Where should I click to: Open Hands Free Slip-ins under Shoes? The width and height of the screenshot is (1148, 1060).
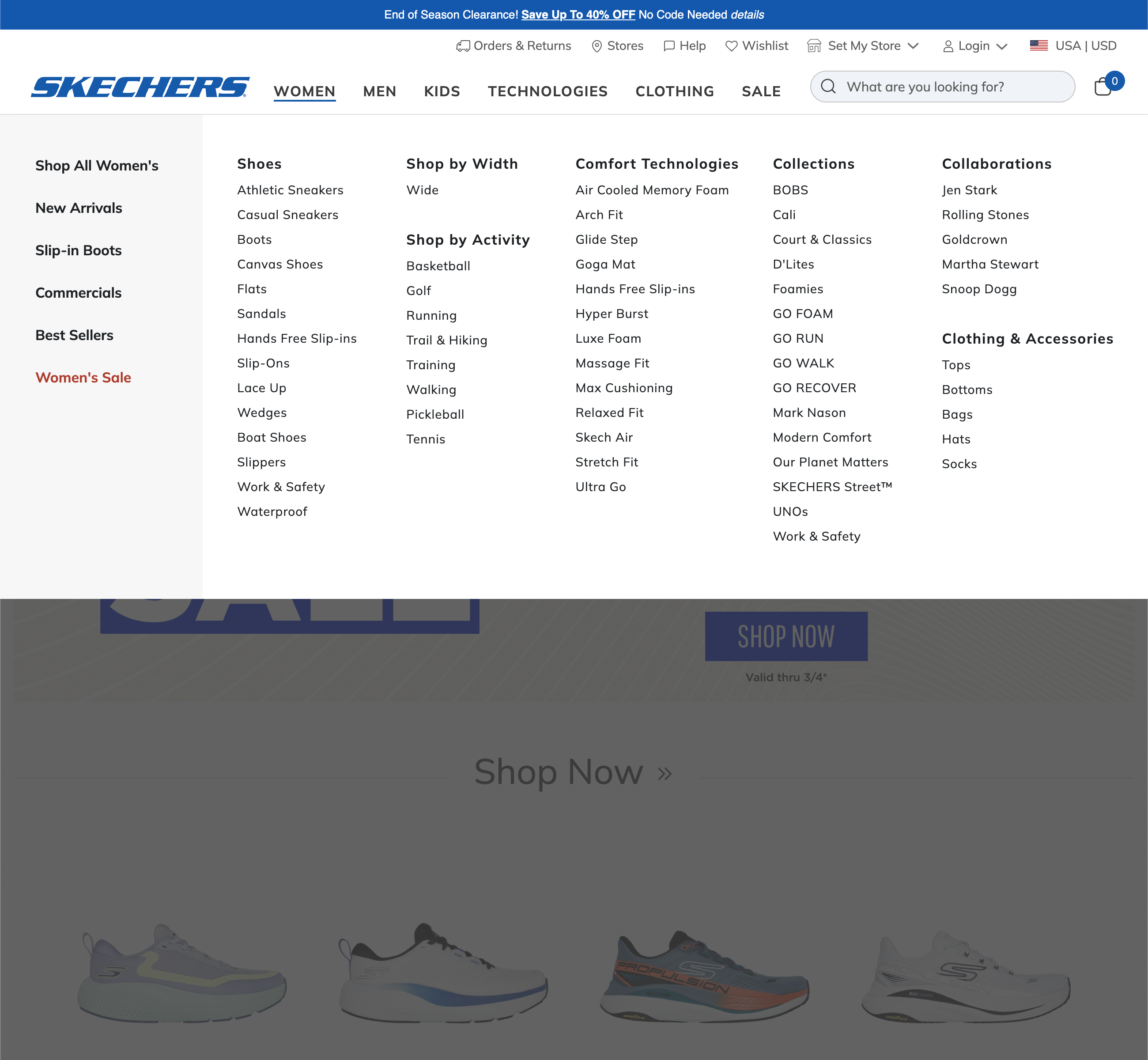296,338
